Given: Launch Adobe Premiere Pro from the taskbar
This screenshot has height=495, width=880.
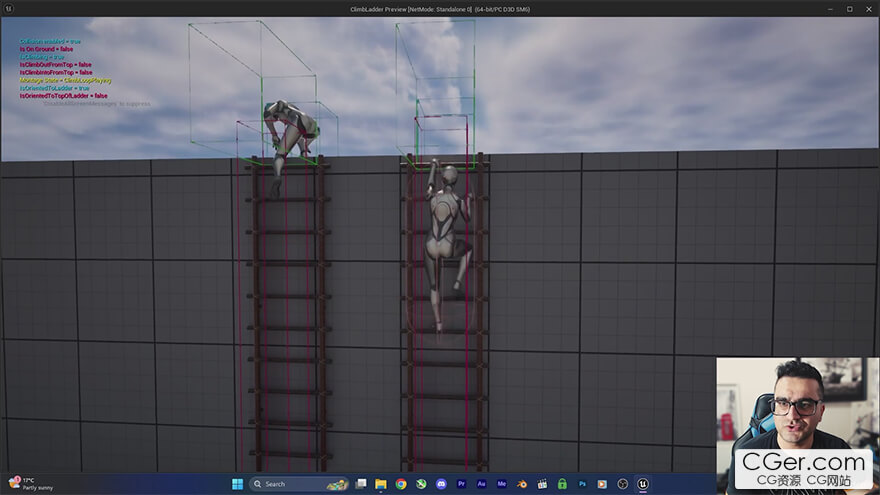Looking at the screenshot, I should [x=461, y=484].
